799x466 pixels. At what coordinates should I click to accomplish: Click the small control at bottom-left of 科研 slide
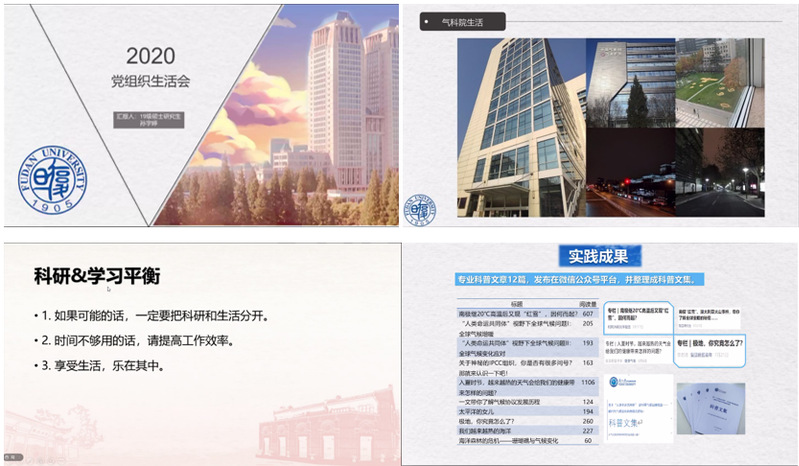tap(13, 459)
